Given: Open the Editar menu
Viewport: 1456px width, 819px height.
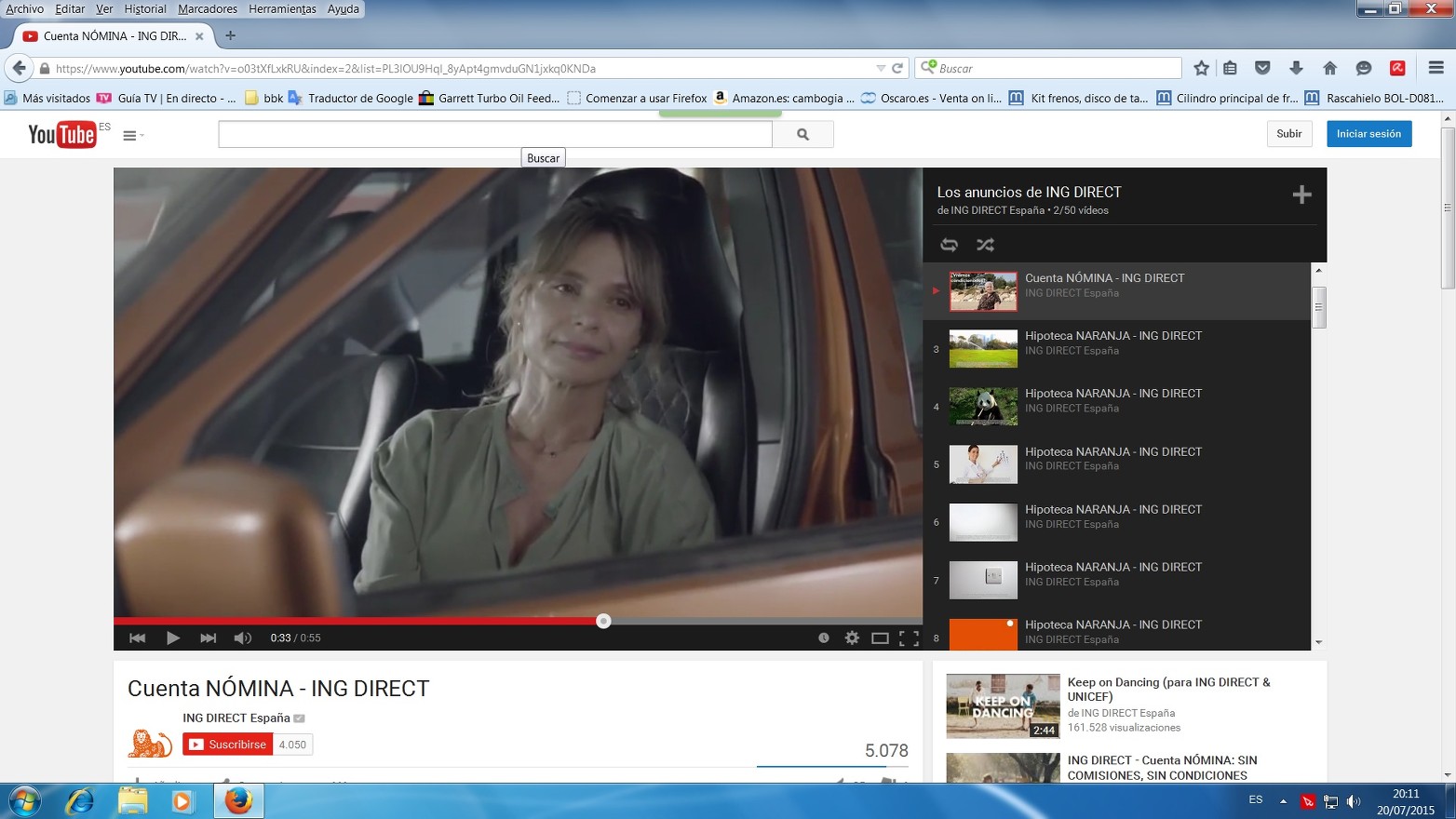Looking at the screenshot, I should [x=70, y=9].
